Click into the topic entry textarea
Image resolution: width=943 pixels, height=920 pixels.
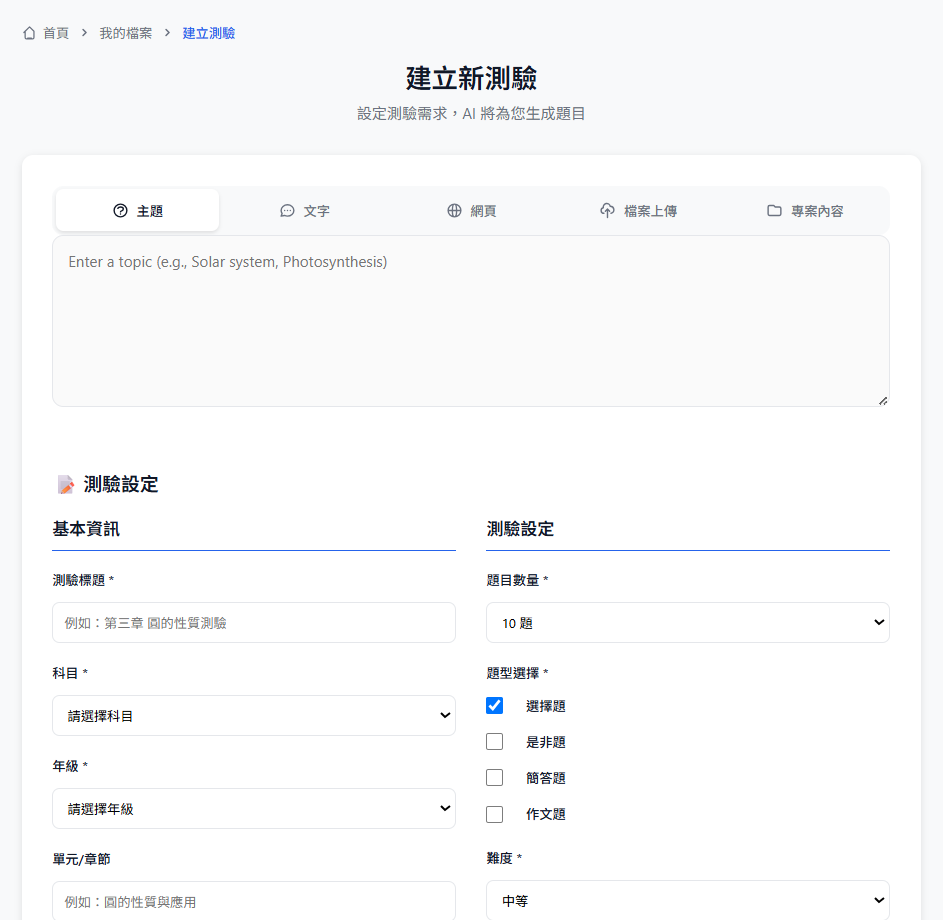(470, 320)
